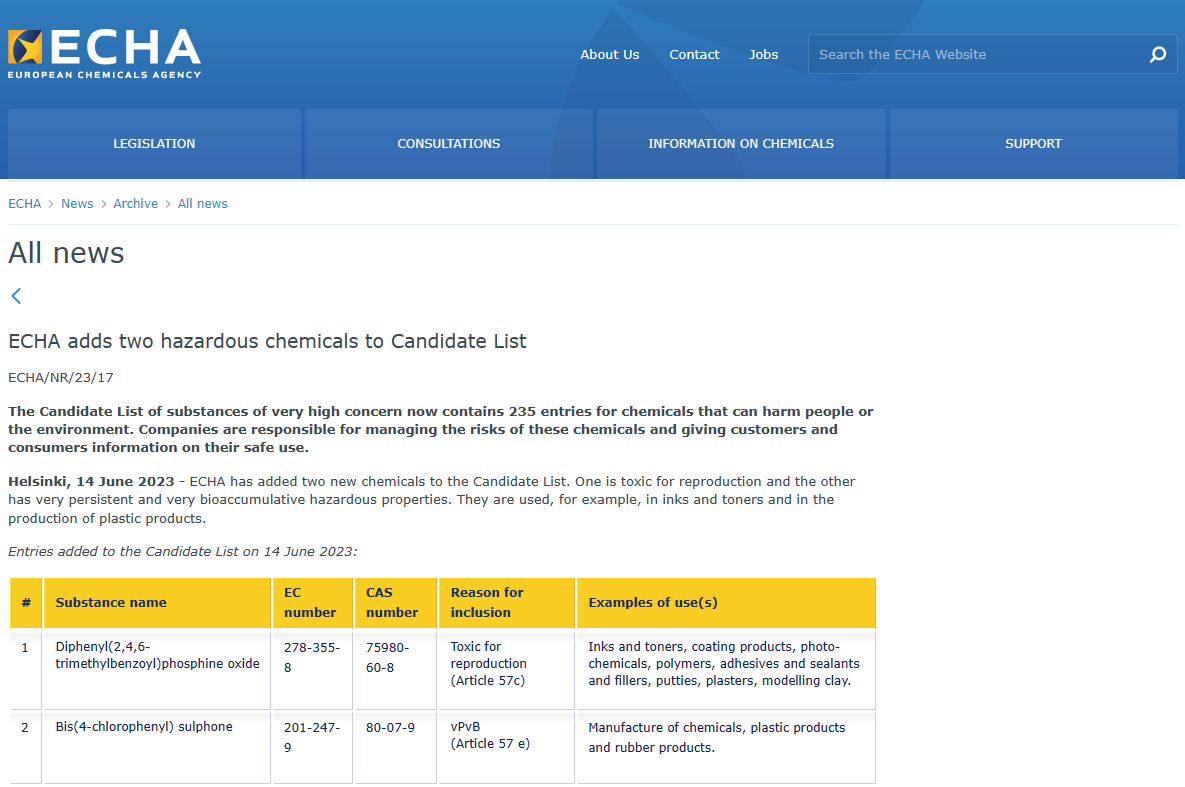This screenshot has height=787, width=1185.
Task: Go to the Jobs page
Action: point(763,54)
